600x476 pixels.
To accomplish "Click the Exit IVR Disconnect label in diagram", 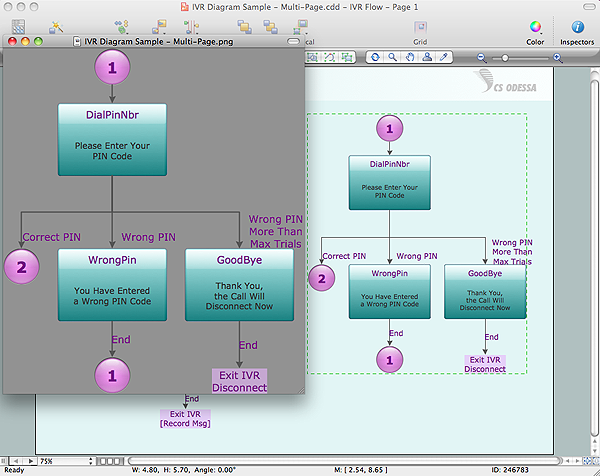I will point(485,364).
